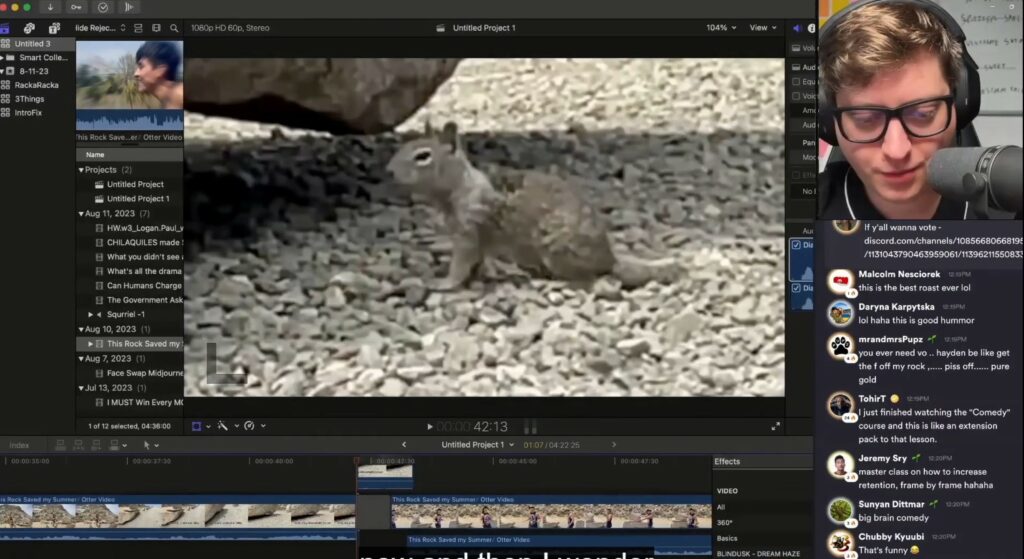Open the Audio inspector speaker icon
Image resolution: width=1024 pixels, height=559 pixels.
pyautogui.click(x=797, y=28)
